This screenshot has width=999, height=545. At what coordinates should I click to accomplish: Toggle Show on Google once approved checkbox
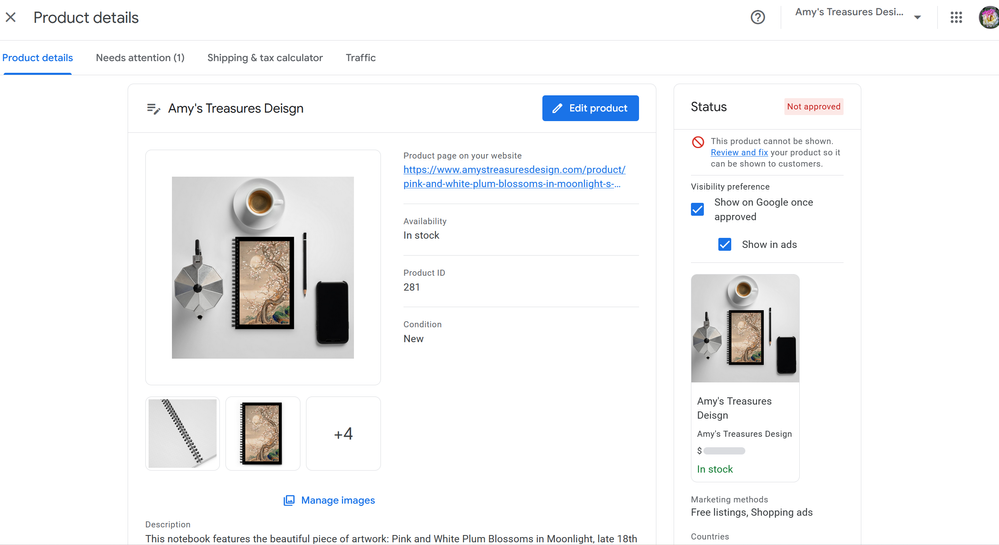tap(698, 209)
